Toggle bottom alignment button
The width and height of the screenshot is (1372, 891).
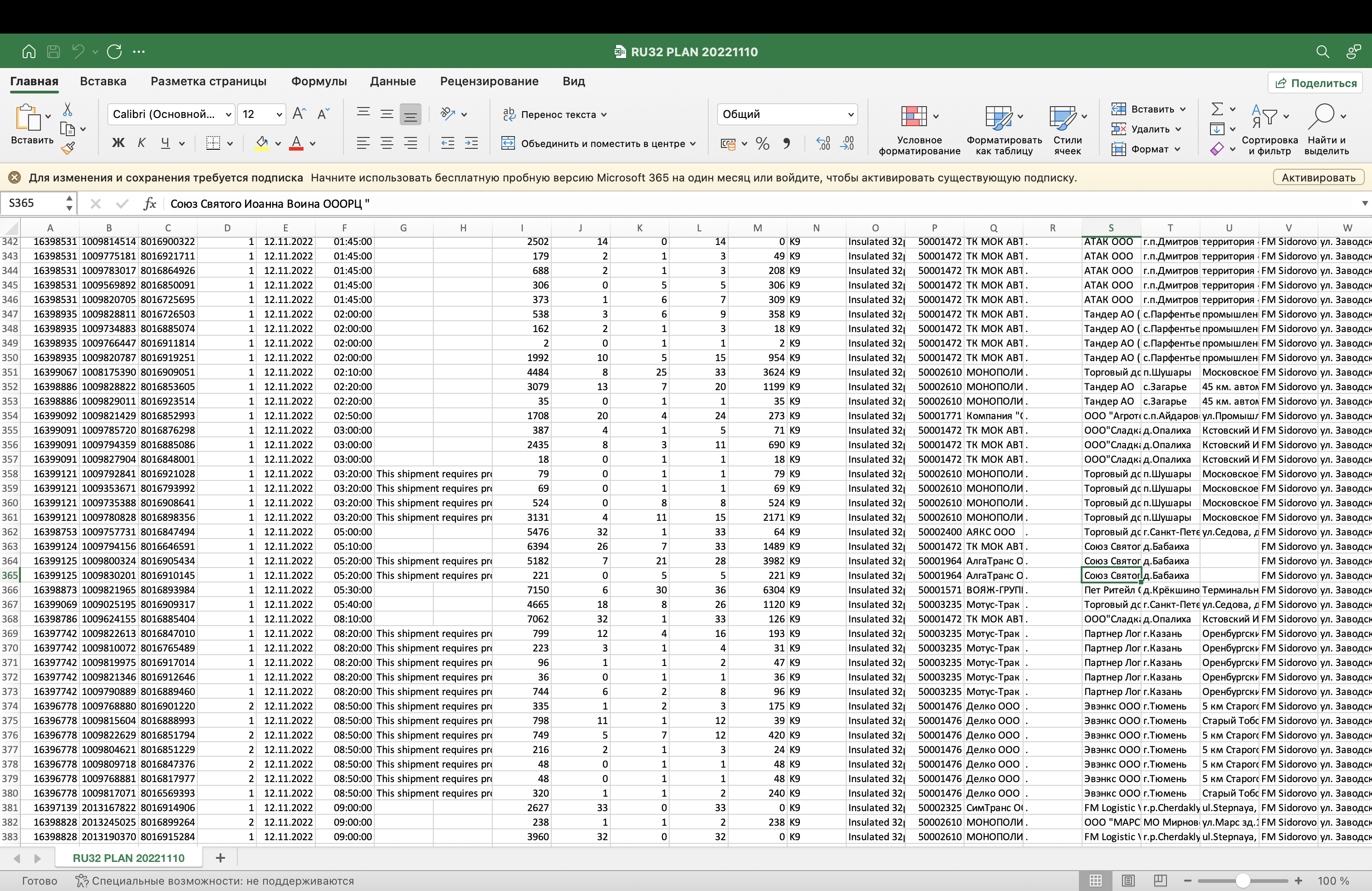(411, 114)
